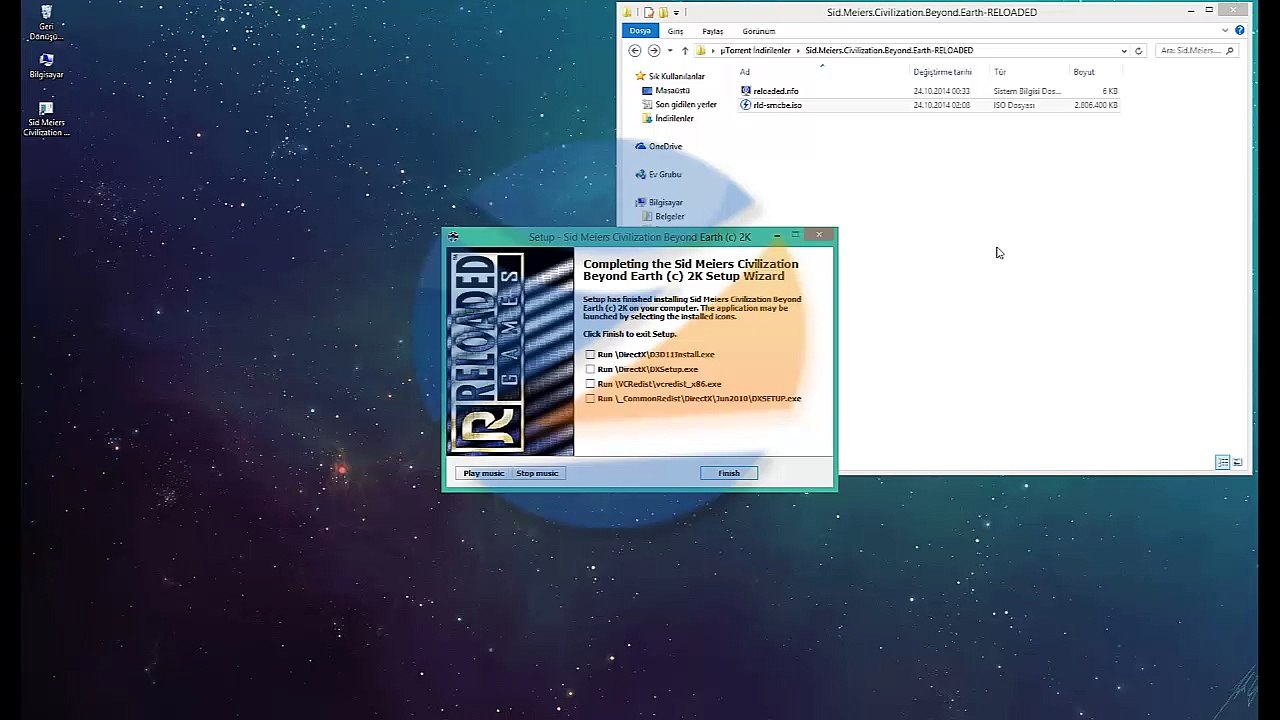Viewport: 1280px width, 720px height.
Task: Expand the address bar history dropdown
Action: click(1124, 50)
